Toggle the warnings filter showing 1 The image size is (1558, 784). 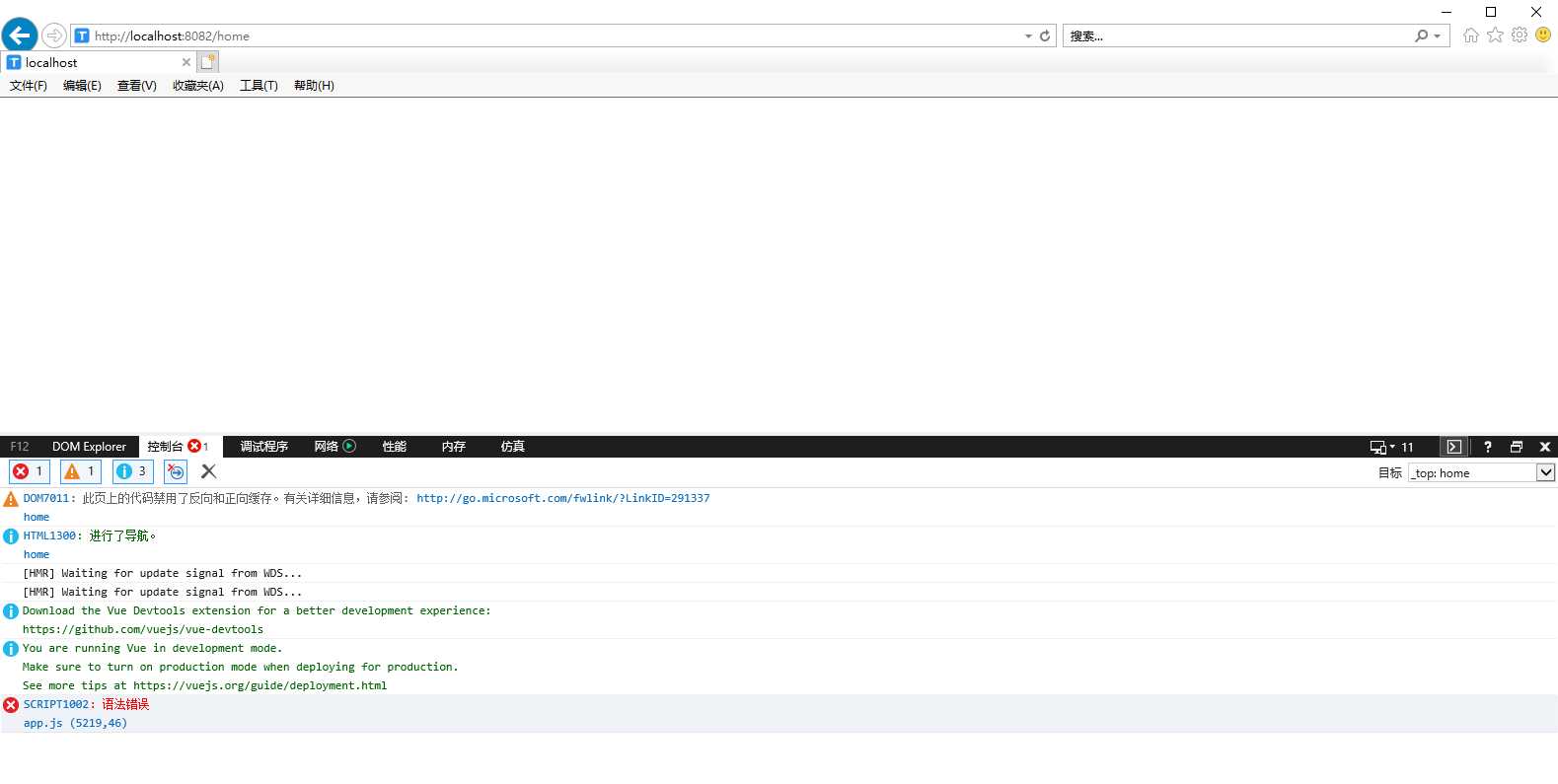(x=81, y=471)
